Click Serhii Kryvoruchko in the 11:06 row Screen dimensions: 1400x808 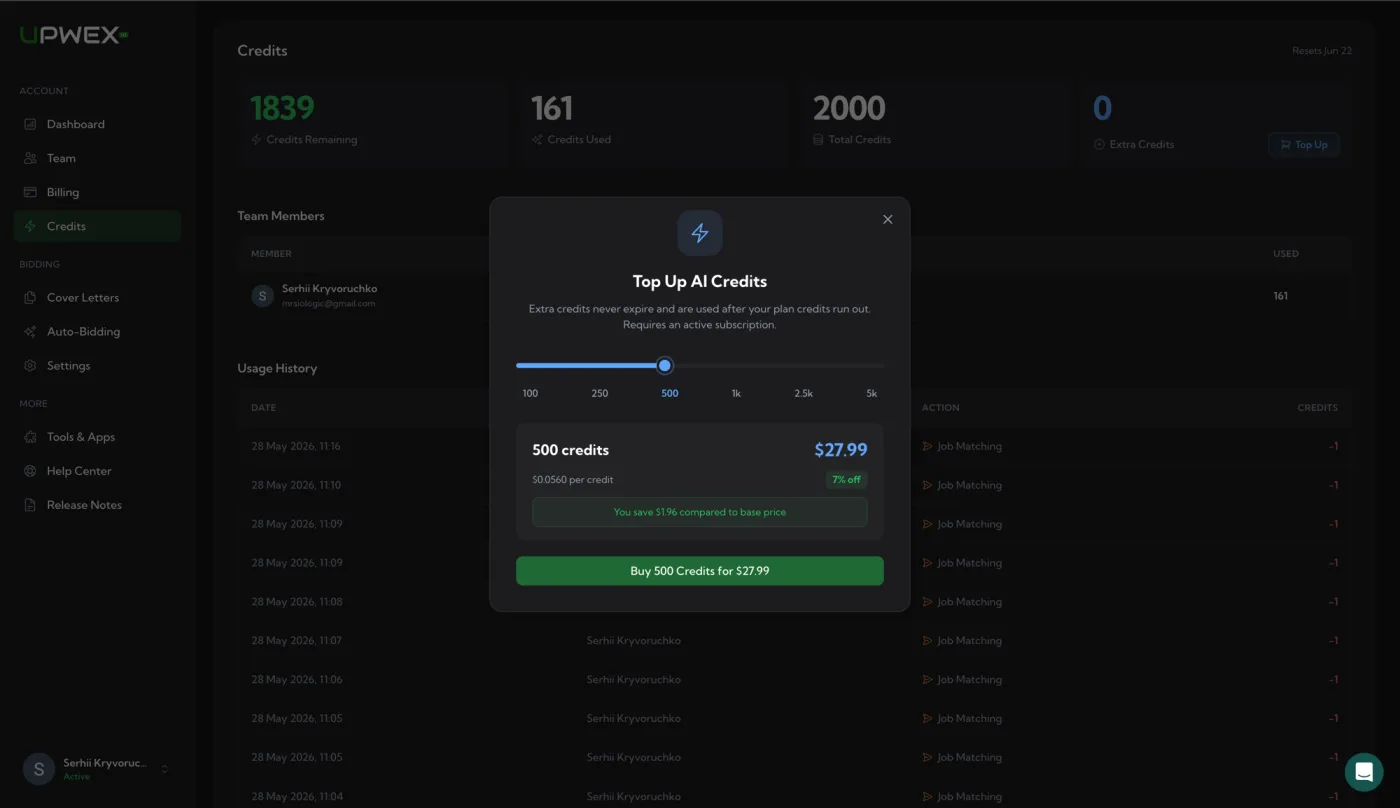click(633, 679)
